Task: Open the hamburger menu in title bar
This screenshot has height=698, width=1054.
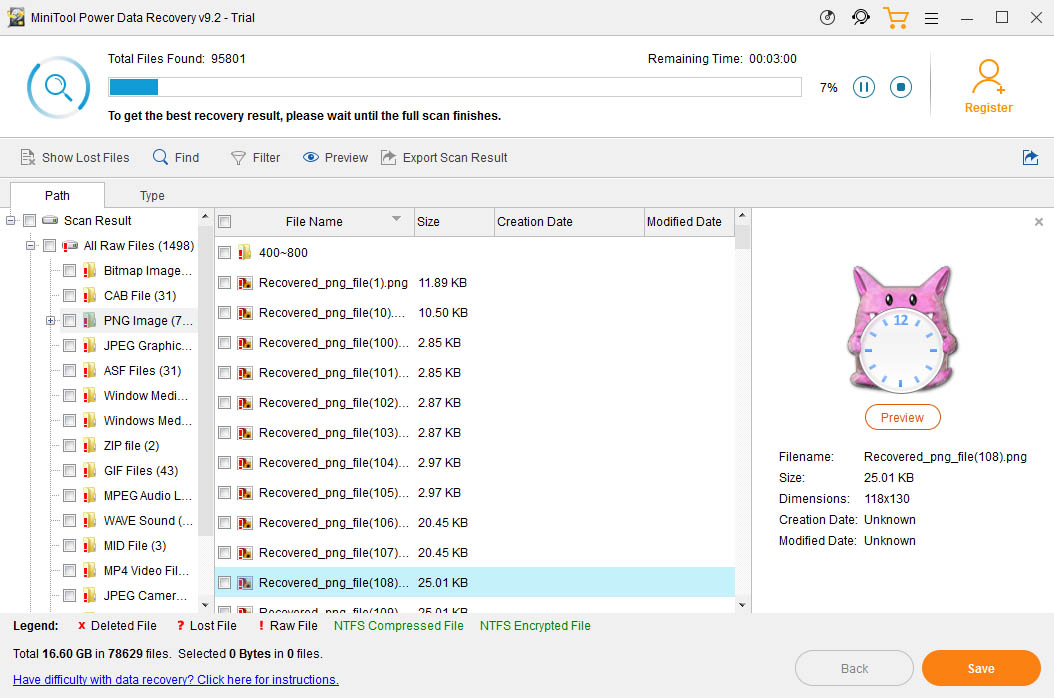Action: (931, 18)
